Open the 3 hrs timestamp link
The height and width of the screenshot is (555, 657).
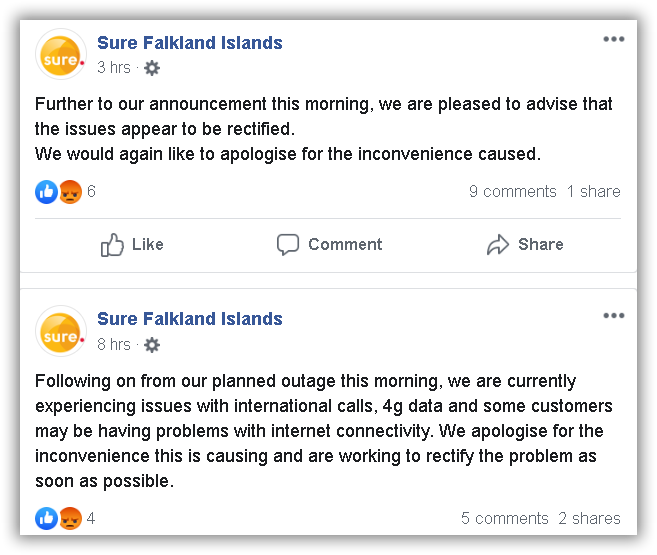[x=114, y=67]
